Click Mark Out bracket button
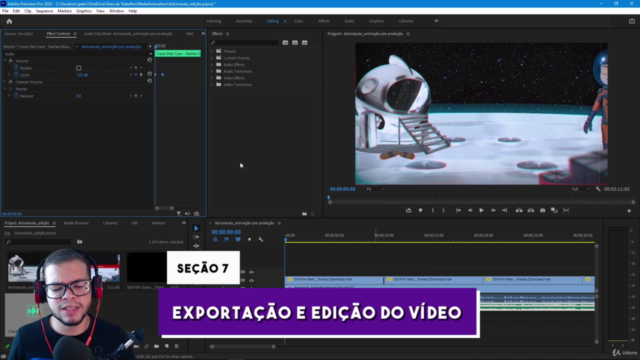This screenshot has width=640, height=360. 443,210
